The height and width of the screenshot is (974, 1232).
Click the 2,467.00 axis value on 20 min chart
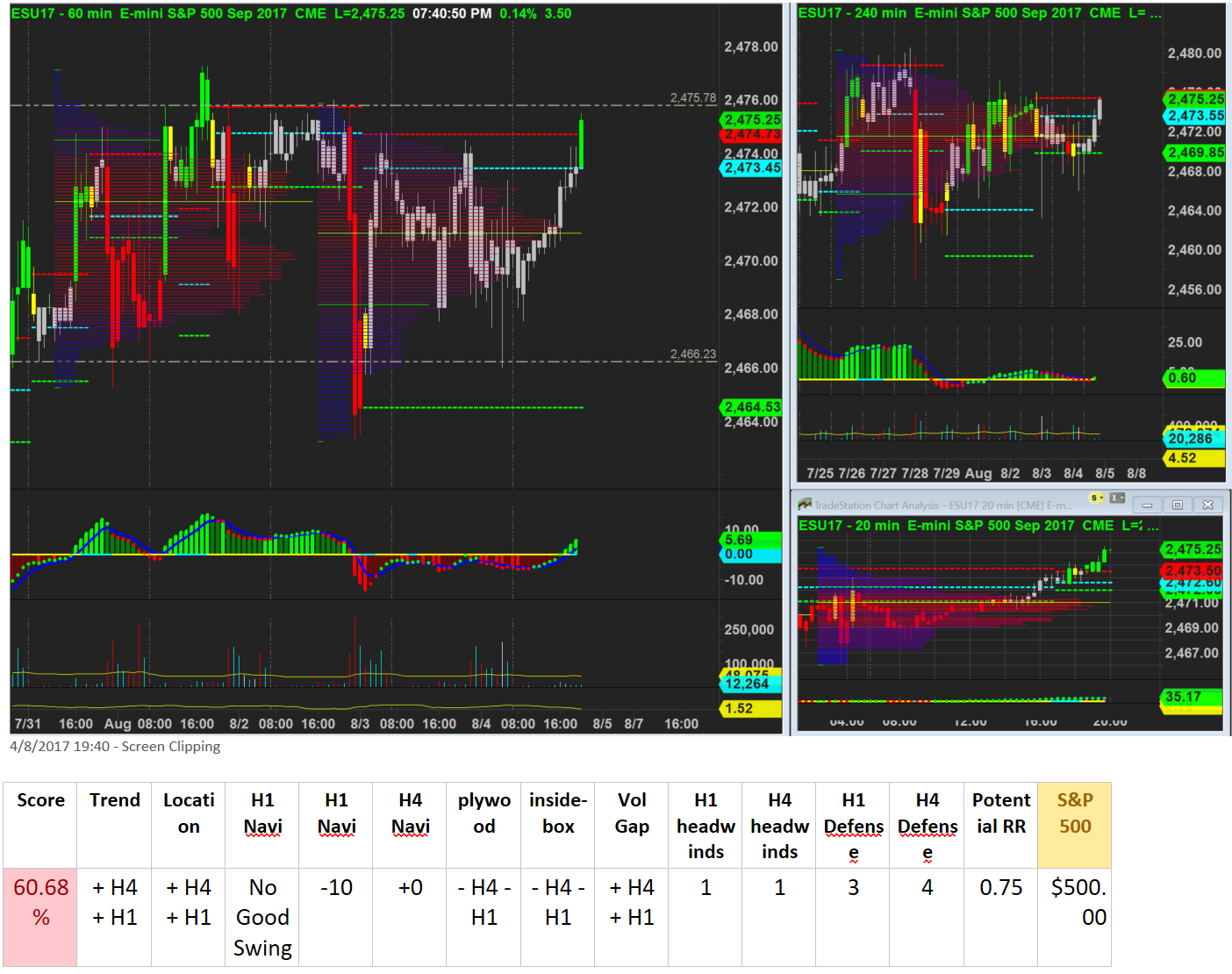1192,653
